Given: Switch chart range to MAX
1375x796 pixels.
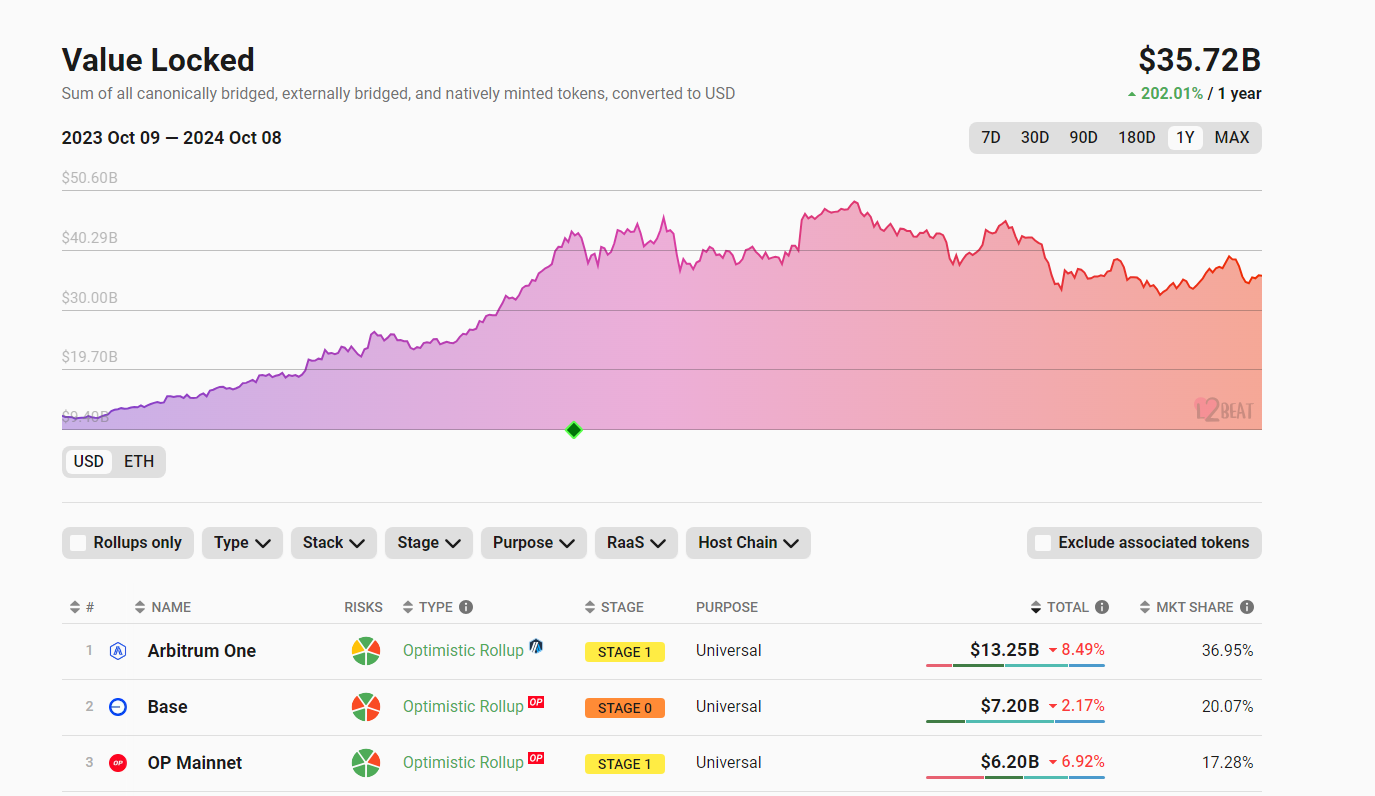Looking at the screenshot, I should [x=1232, y=138].
